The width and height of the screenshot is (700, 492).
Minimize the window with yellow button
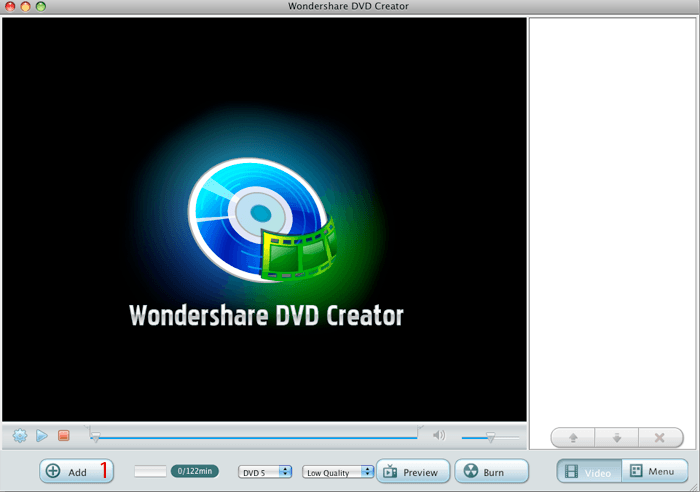[x=25, y=6]
